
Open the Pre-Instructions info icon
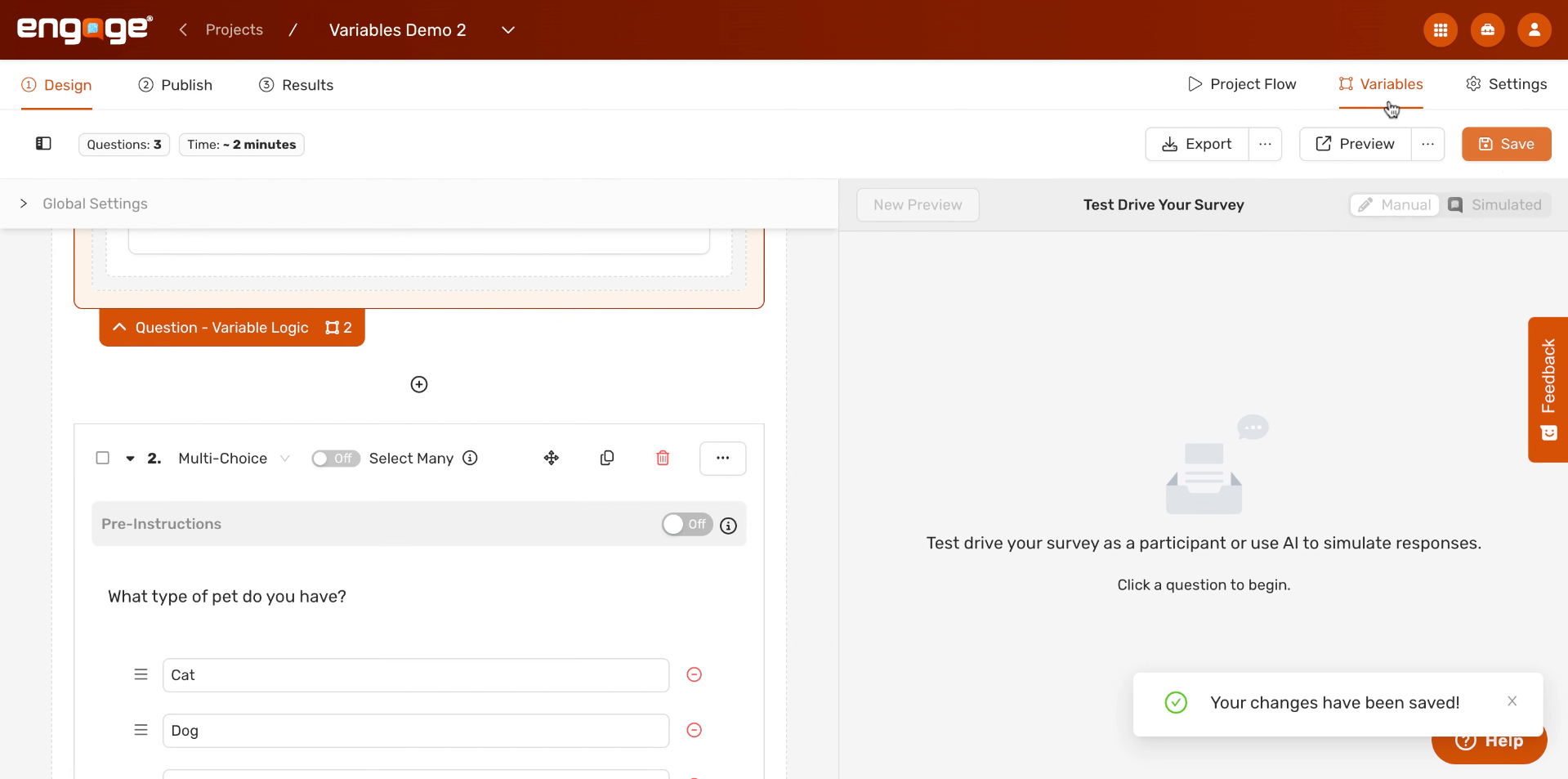728,526
